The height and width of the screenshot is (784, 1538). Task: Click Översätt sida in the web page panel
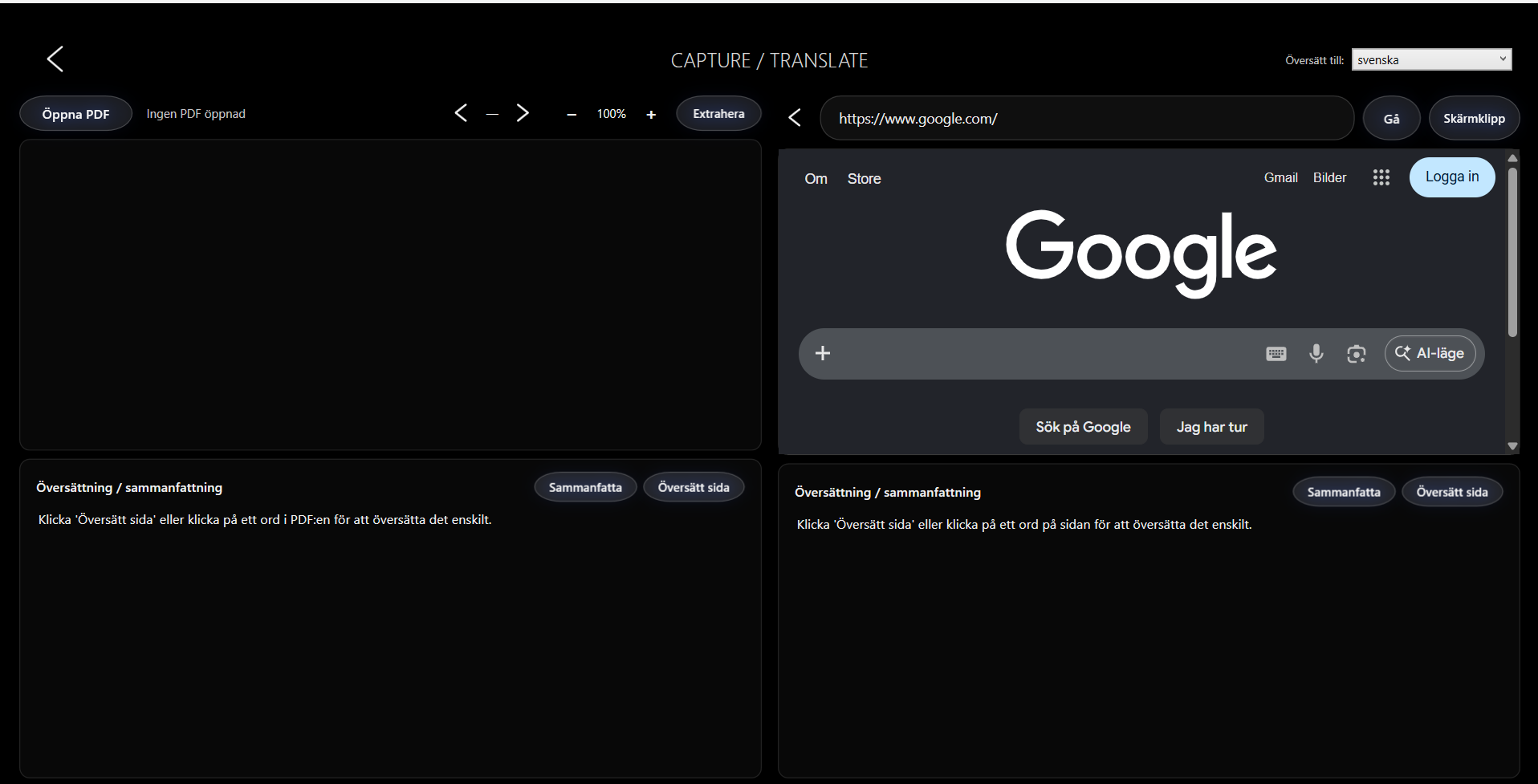tap(1452, 492)
